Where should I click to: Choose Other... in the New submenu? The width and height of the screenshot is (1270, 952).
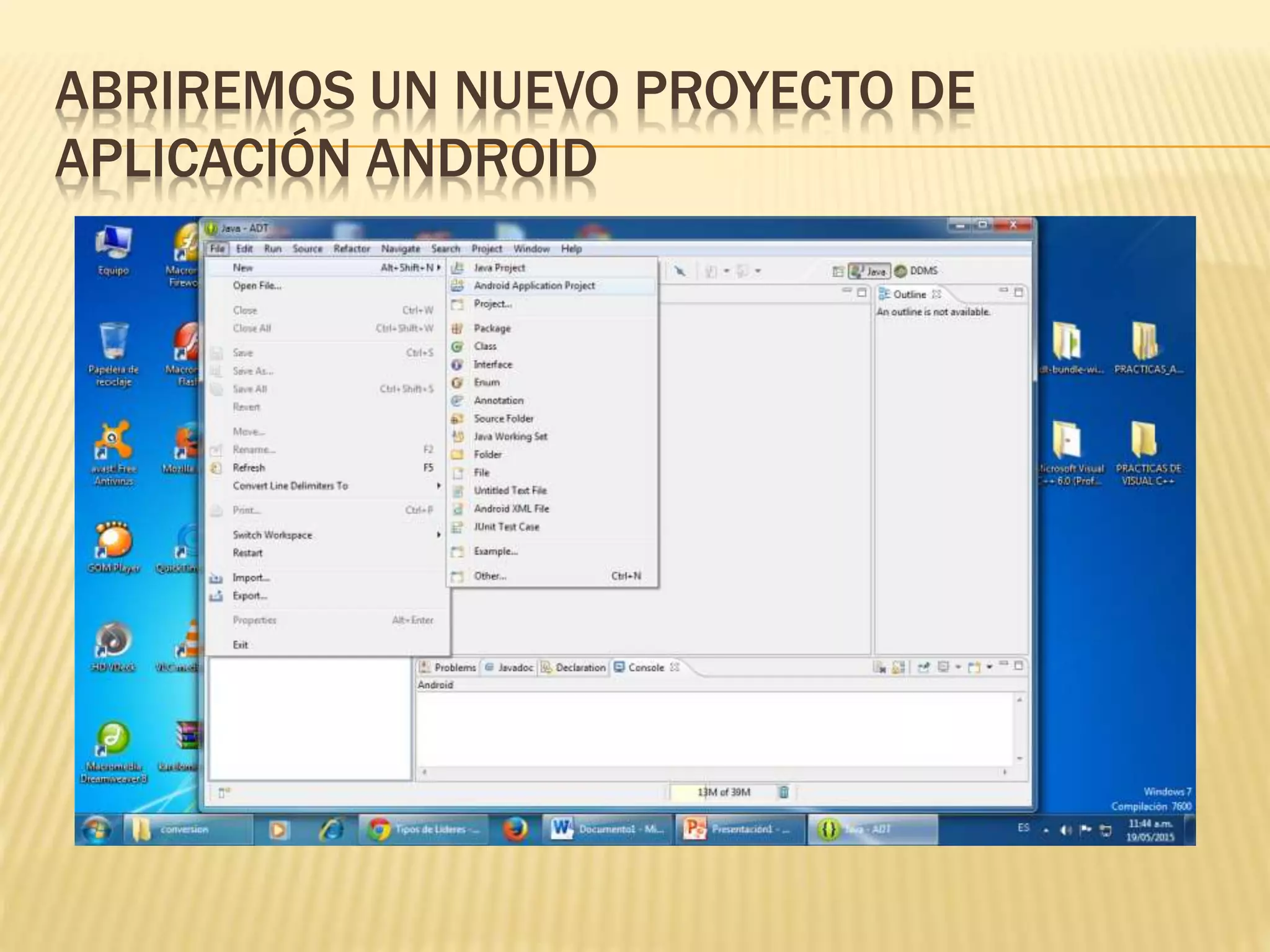pos(551,576)
